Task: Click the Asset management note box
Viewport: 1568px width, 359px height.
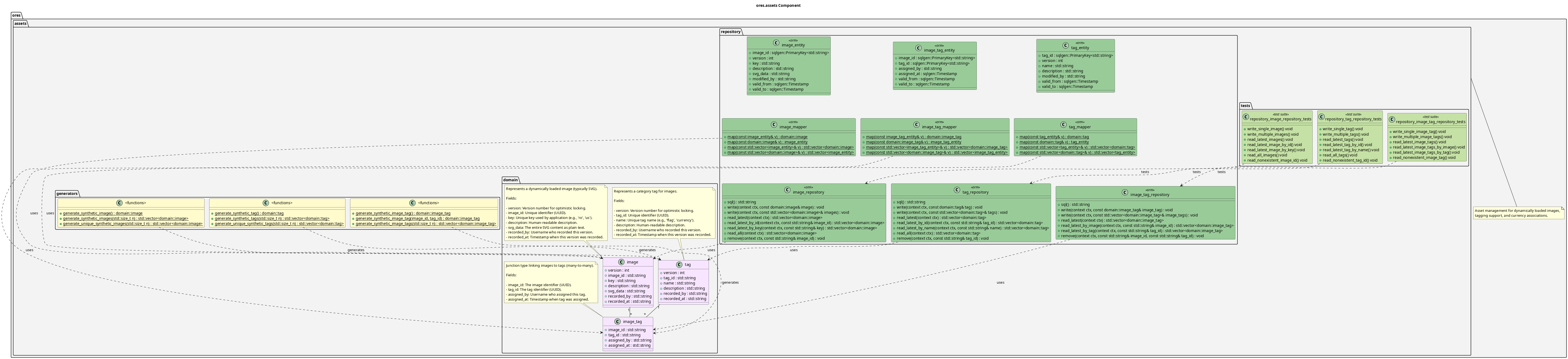Action: point(1518,213)
